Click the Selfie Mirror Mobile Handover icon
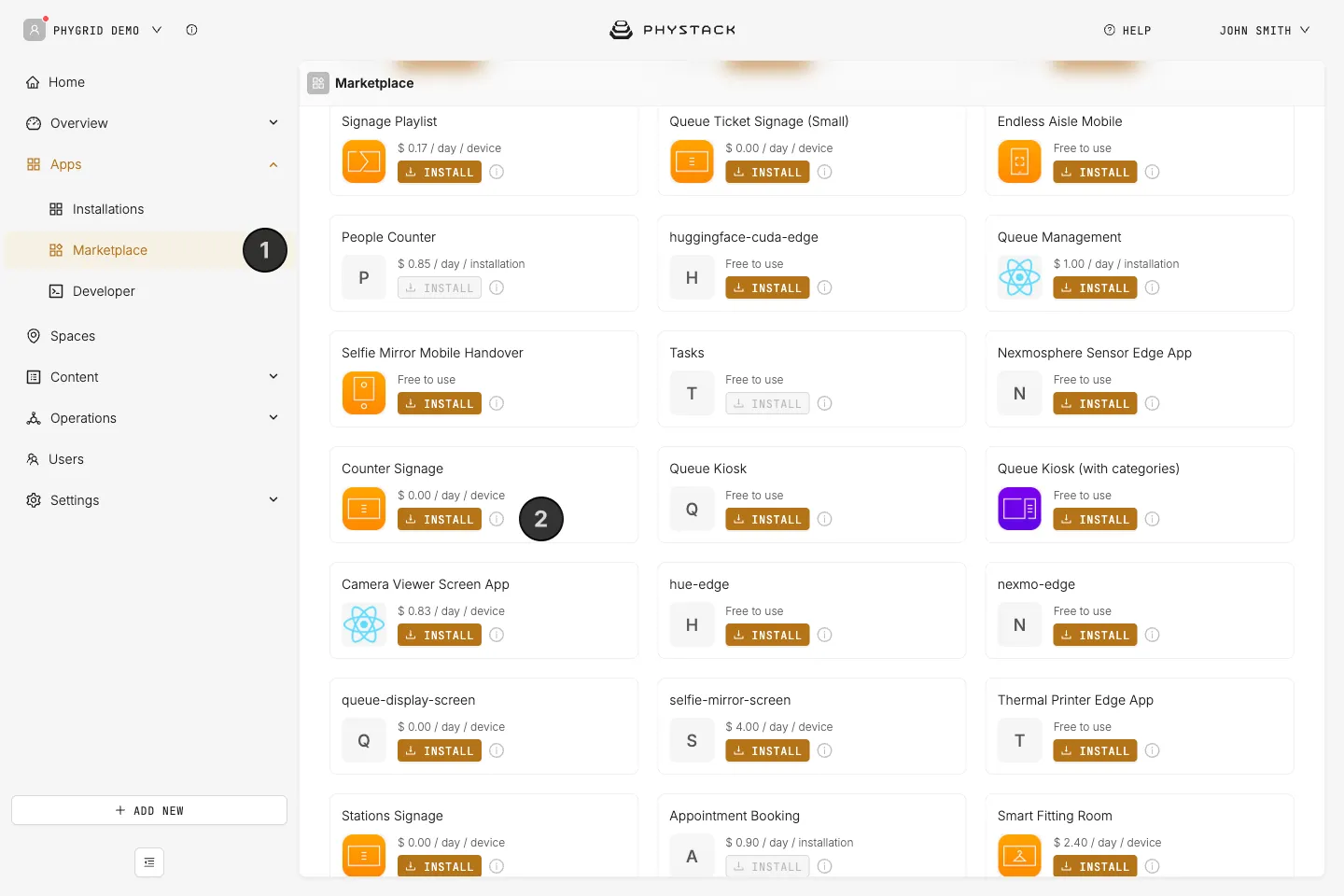The height and width of the screenshot is (896, 1344). (364, 393)
